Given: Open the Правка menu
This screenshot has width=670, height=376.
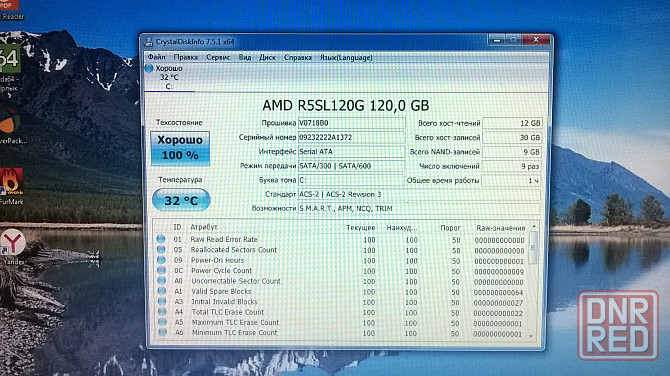Looking at the screenshot, I should pos(185,57).
